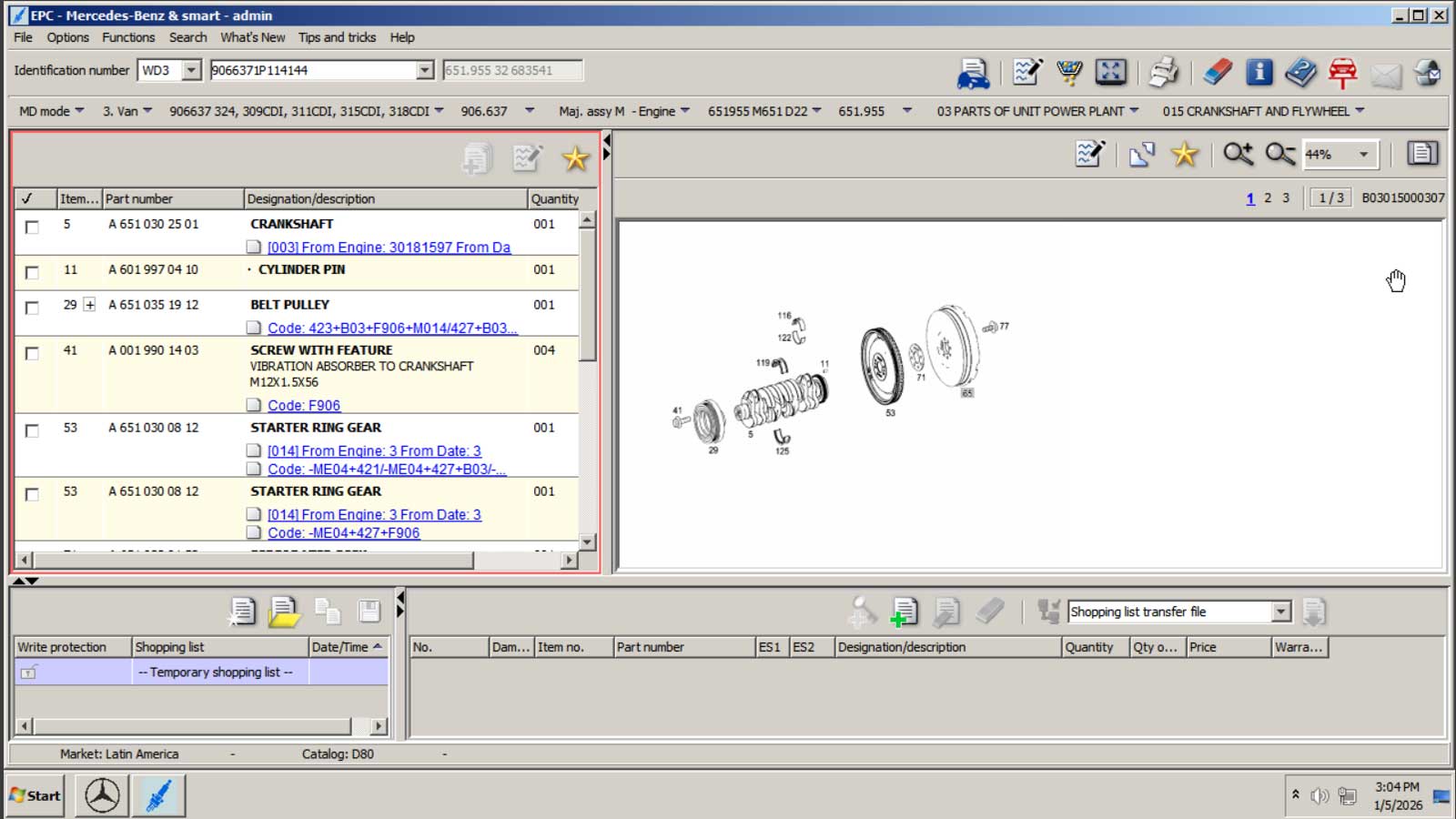Open Shopping list transfer file dropdown

click(x=1281, y=612)
